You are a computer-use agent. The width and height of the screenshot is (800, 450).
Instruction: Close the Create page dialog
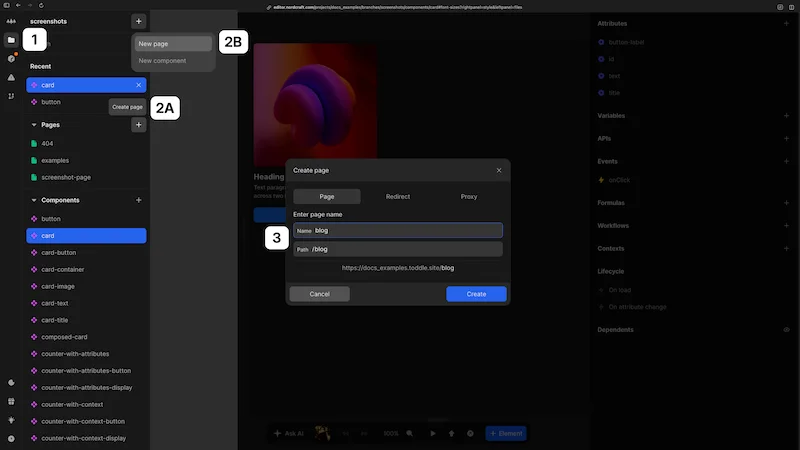tap(499, 170)
